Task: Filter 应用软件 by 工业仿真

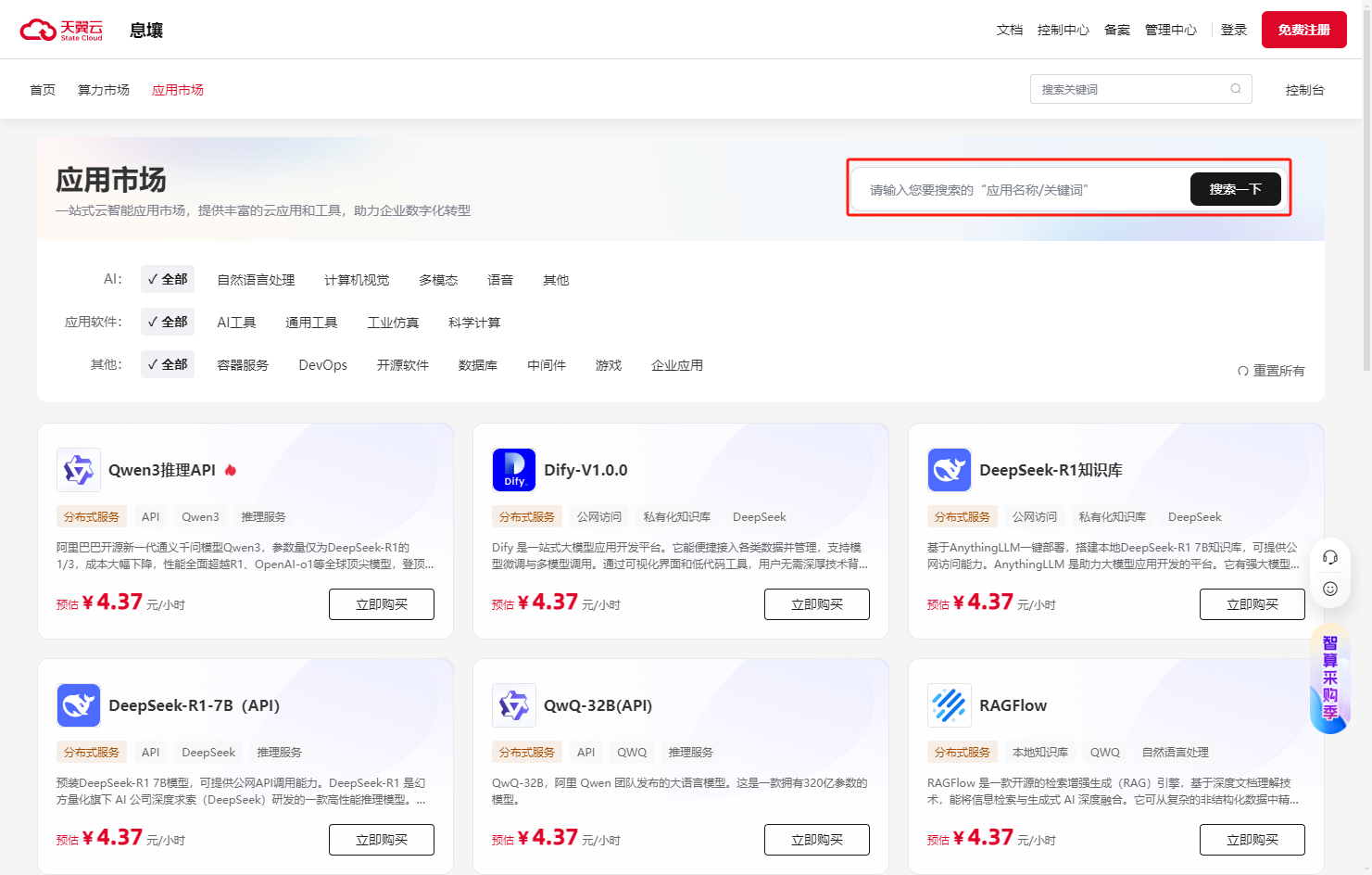Action: [393, 323]
